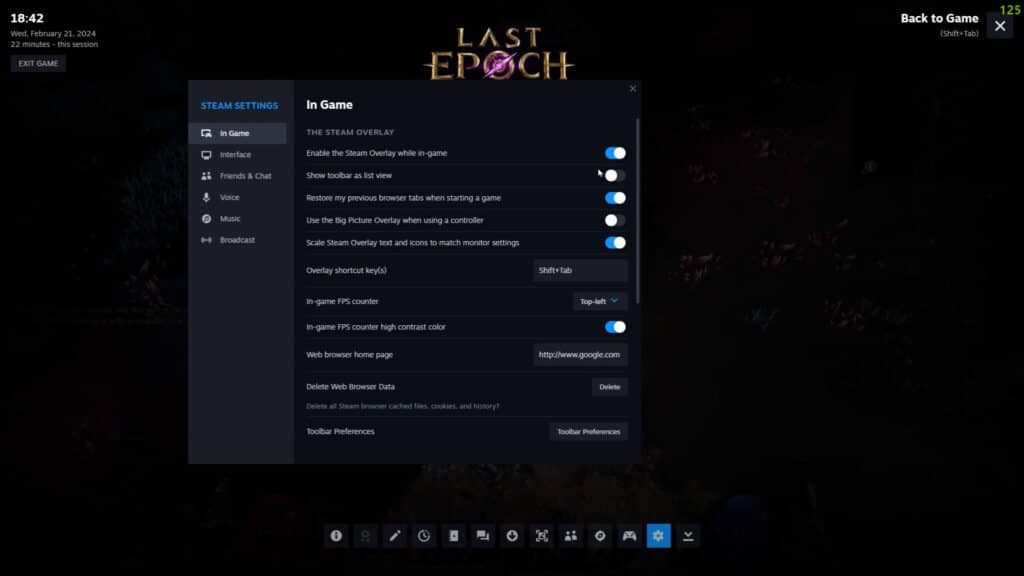Open the Screenshots capture icon
The height and width of the screenshot is (576, 1024).
tap(541, 536)
